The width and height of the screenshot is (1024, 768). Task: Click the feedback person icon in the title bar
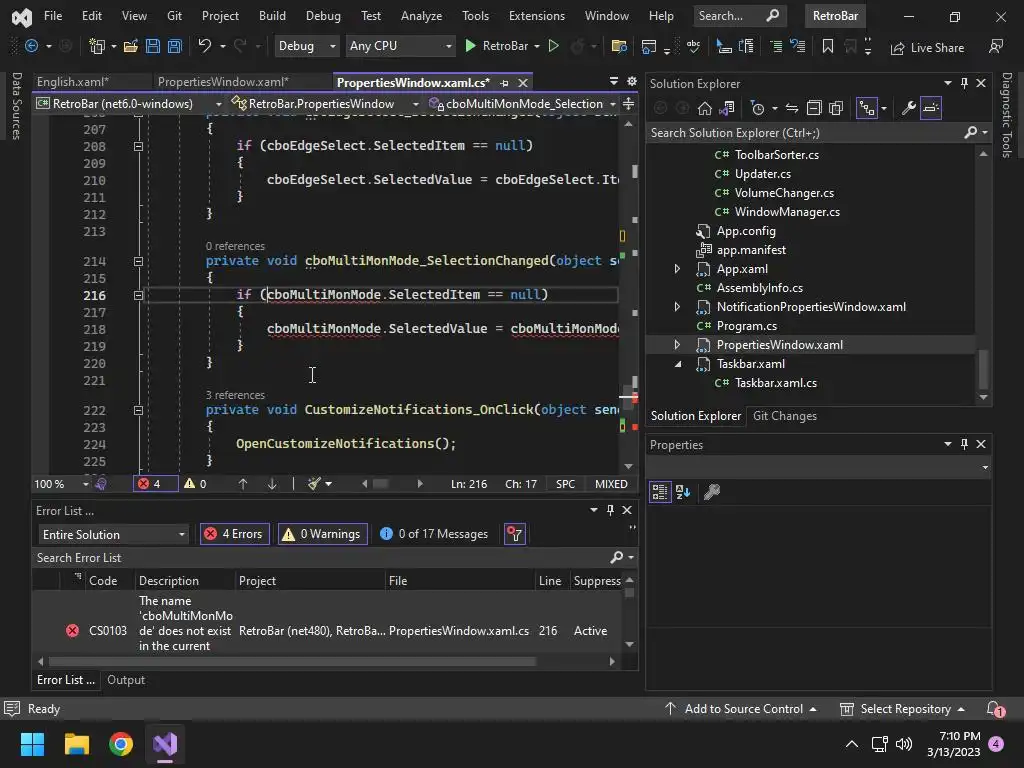995,46
